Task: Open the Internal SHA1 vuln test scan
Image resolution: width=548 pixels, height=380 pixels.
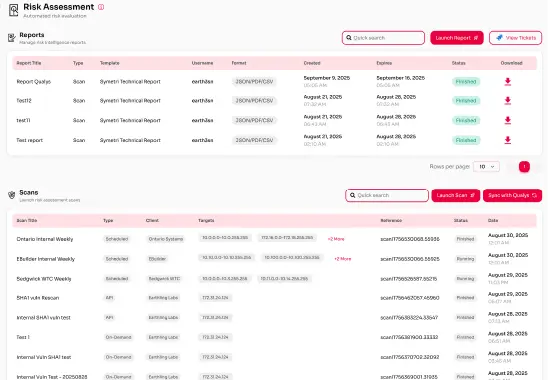Action: (x=43, y=318)
